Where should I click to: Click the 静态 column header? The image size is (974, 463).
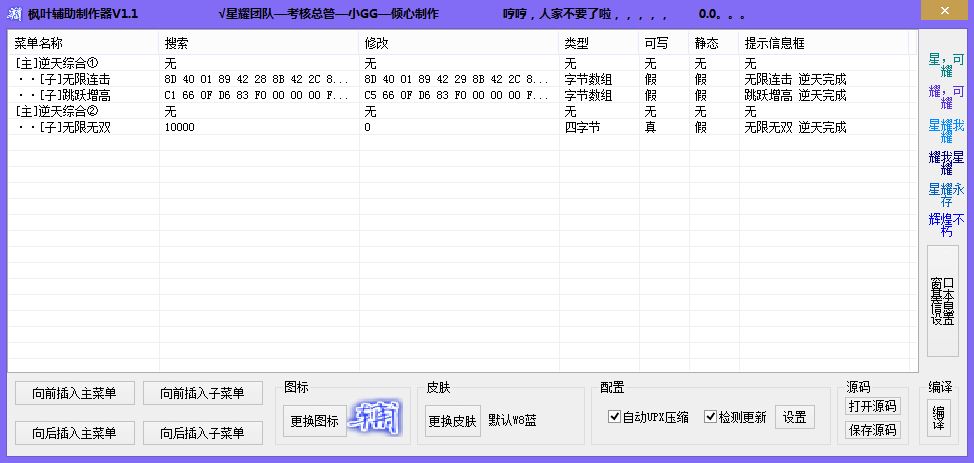tap(714, 43)
